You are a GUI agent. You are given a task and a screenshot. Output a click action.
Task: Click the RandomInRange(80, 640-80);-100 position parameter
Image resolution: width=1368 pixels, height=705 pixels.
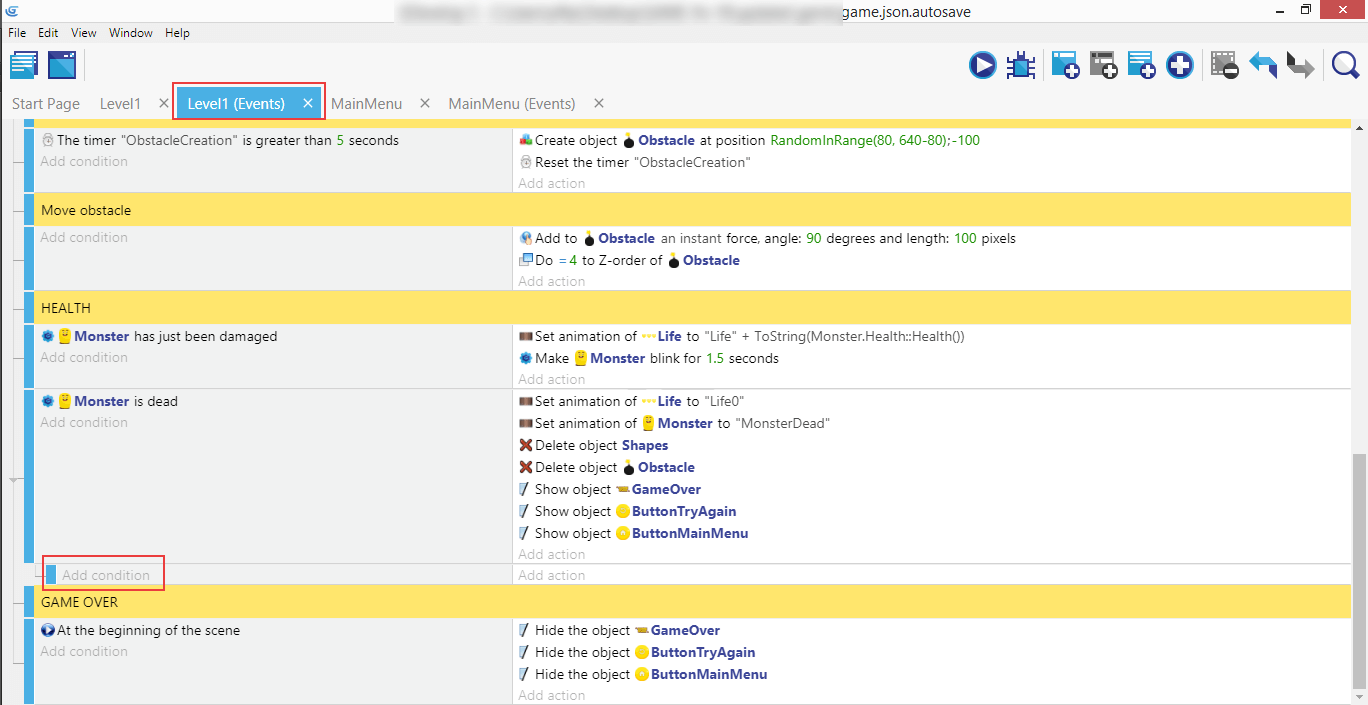(875, 141)
